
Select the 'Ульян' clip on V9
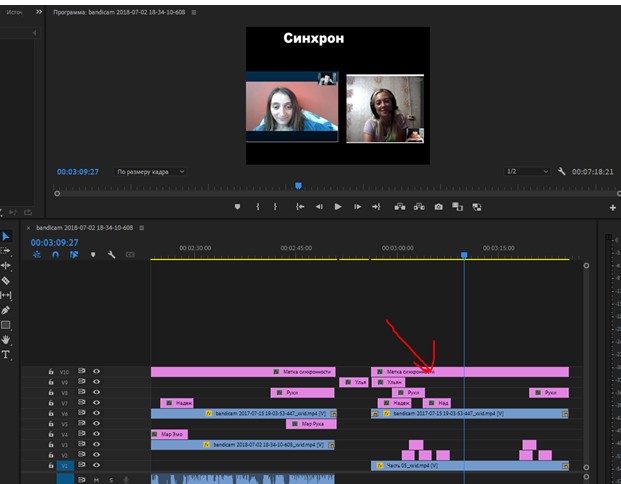(x=389, y=382)
